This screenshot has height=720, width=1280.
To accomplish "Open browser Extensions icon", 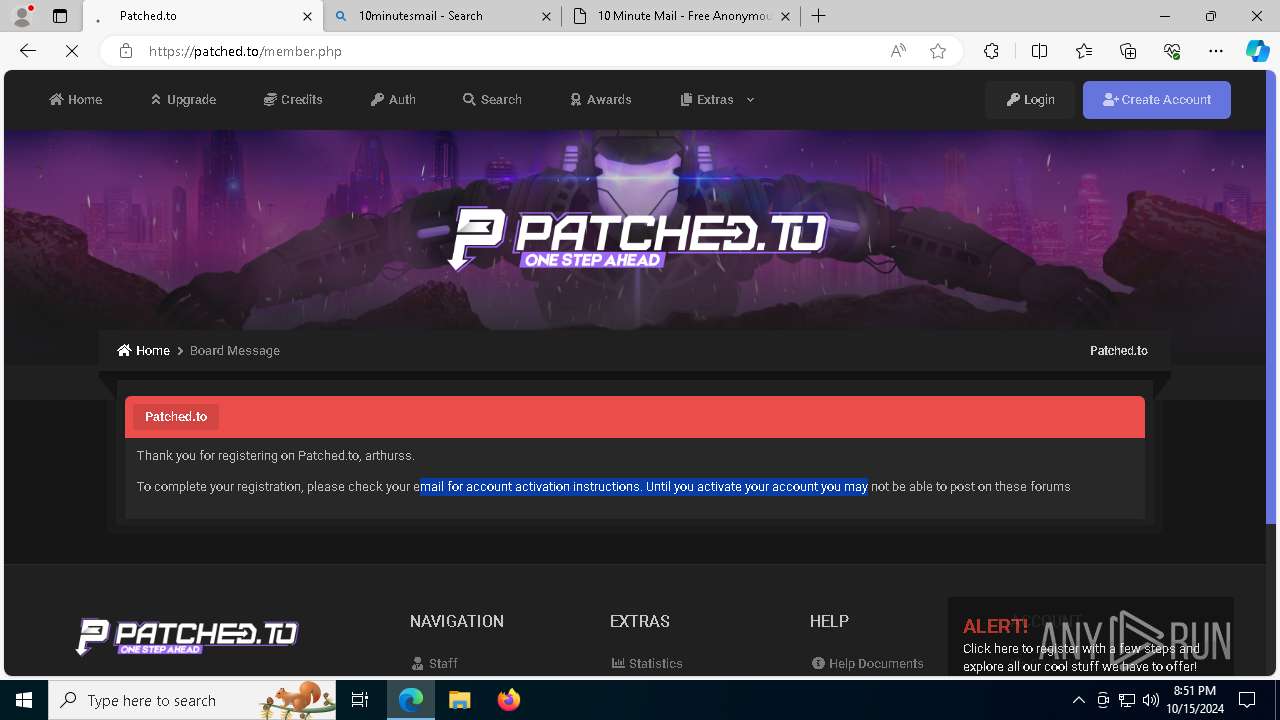I will 991,51.
